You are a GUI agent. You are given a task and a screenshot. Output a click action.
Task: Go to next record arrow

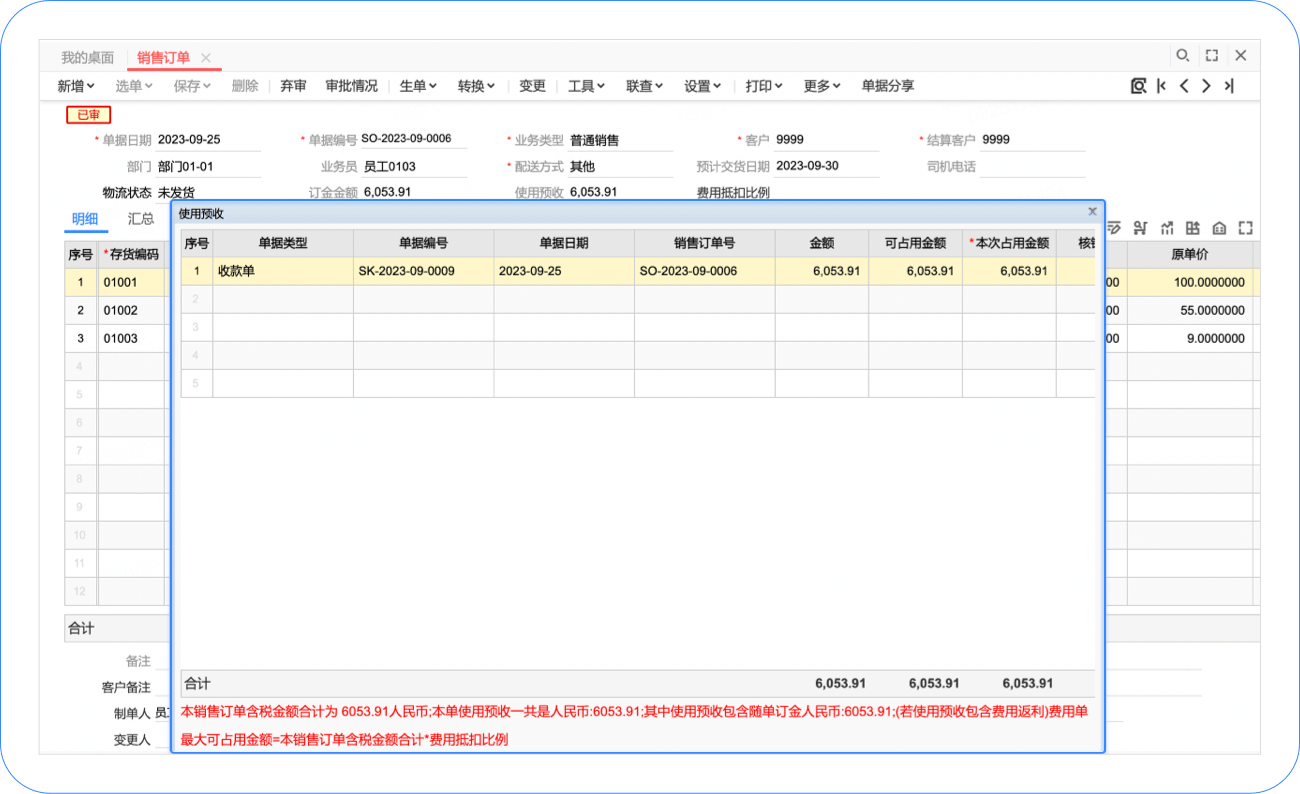(x=1206, y=86)
